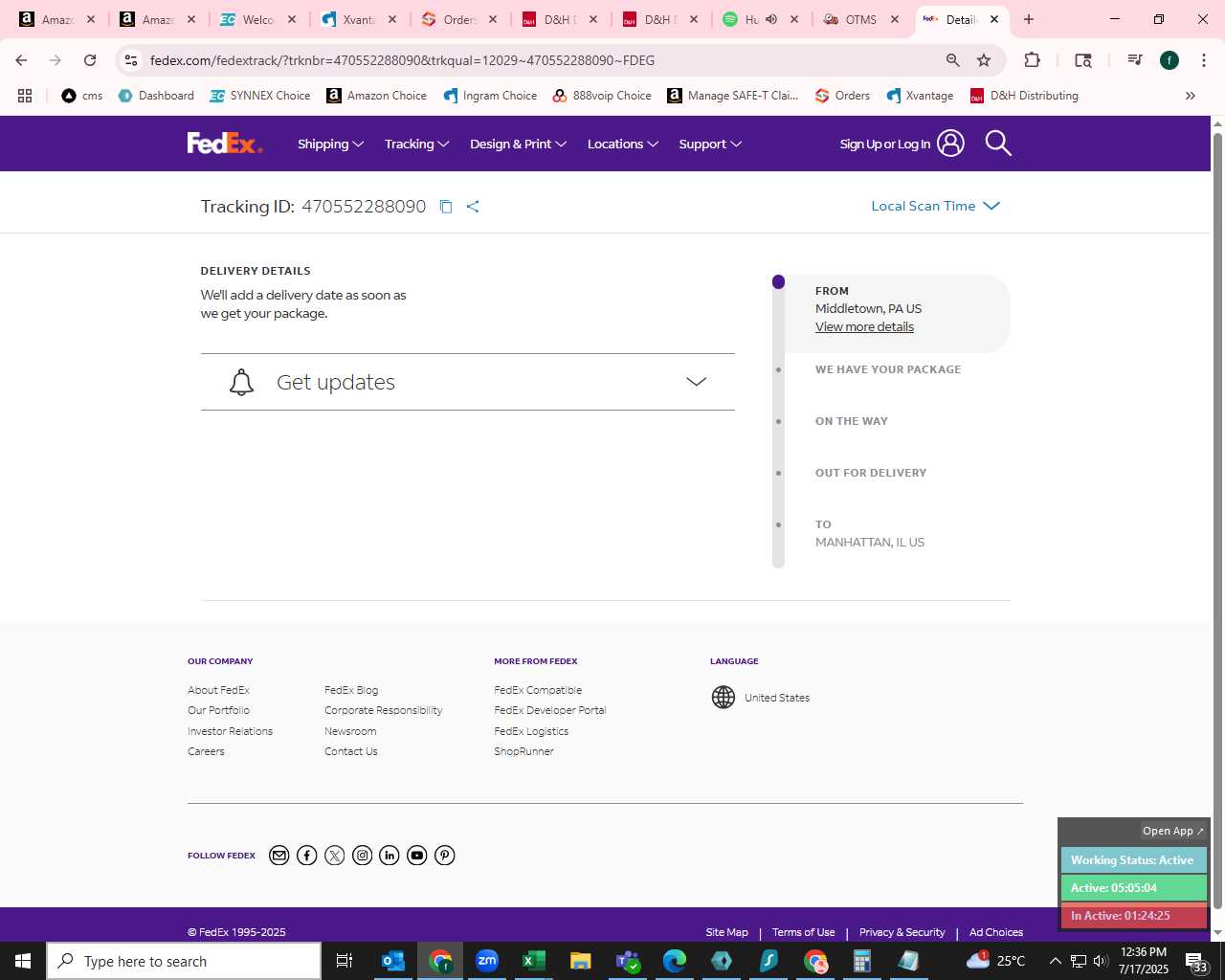Open the notification center icon

(1196, 961)
